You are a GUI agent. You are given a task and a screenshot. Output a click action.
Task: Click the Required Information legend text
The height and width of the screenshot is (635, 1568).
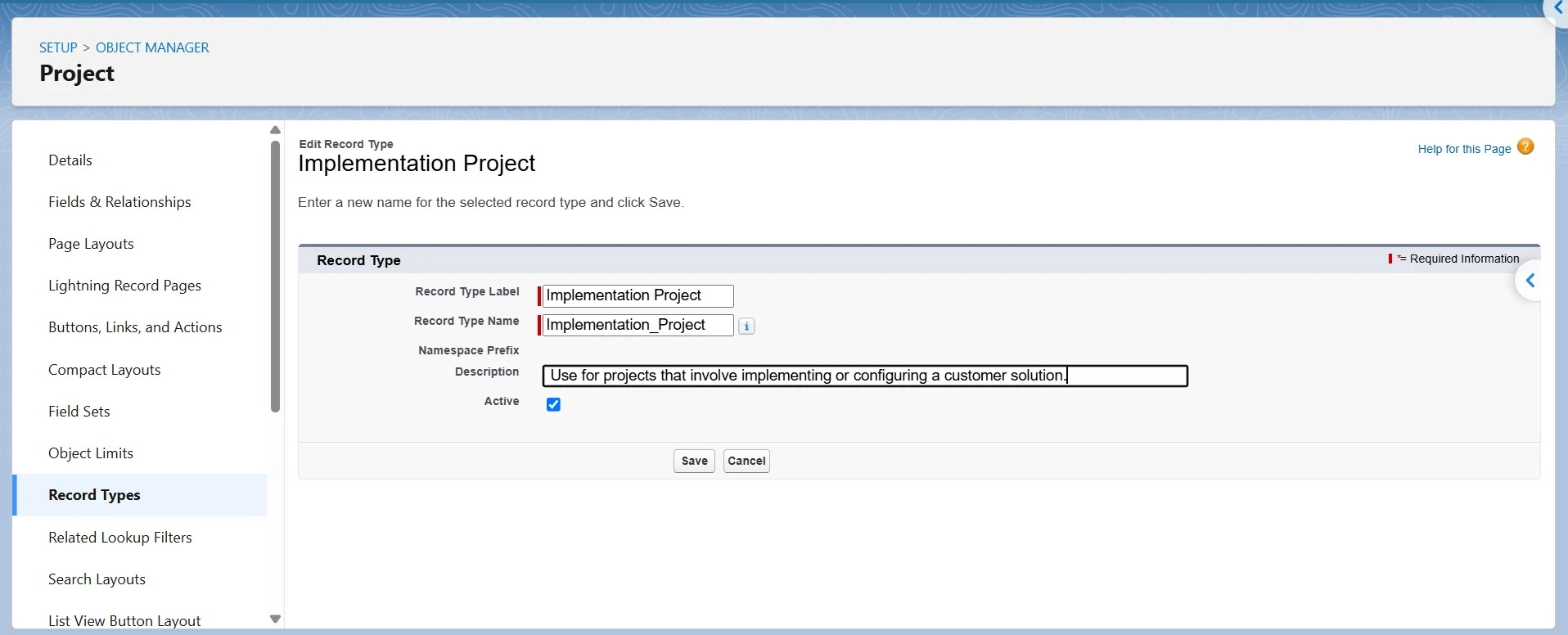pyautogui.click(x=1464, y=259)
